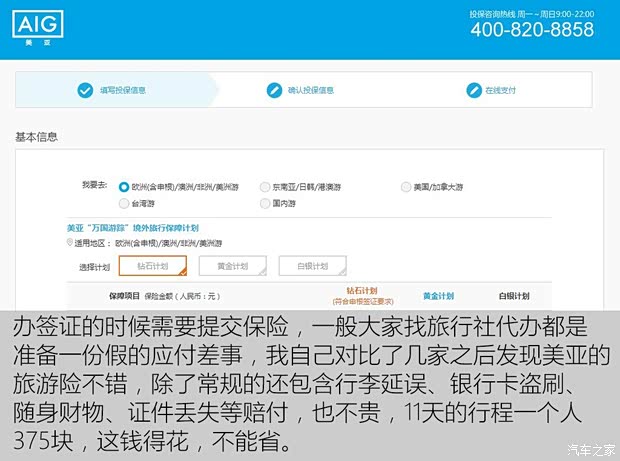
Task: Open the 确认投保信息 step
Action: pos(310,90)
